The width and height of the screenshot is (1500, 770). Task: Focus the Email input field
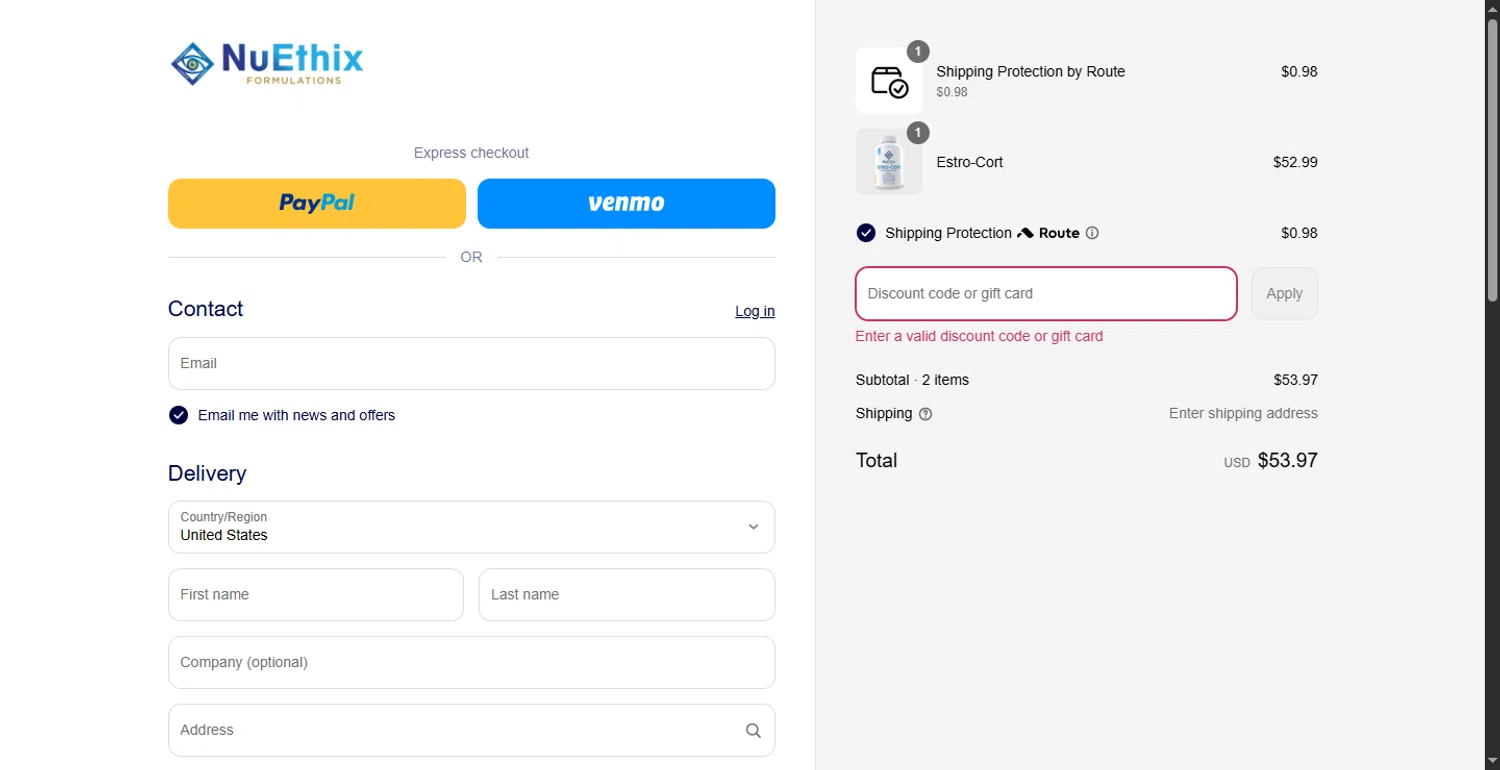click(471, 364)
